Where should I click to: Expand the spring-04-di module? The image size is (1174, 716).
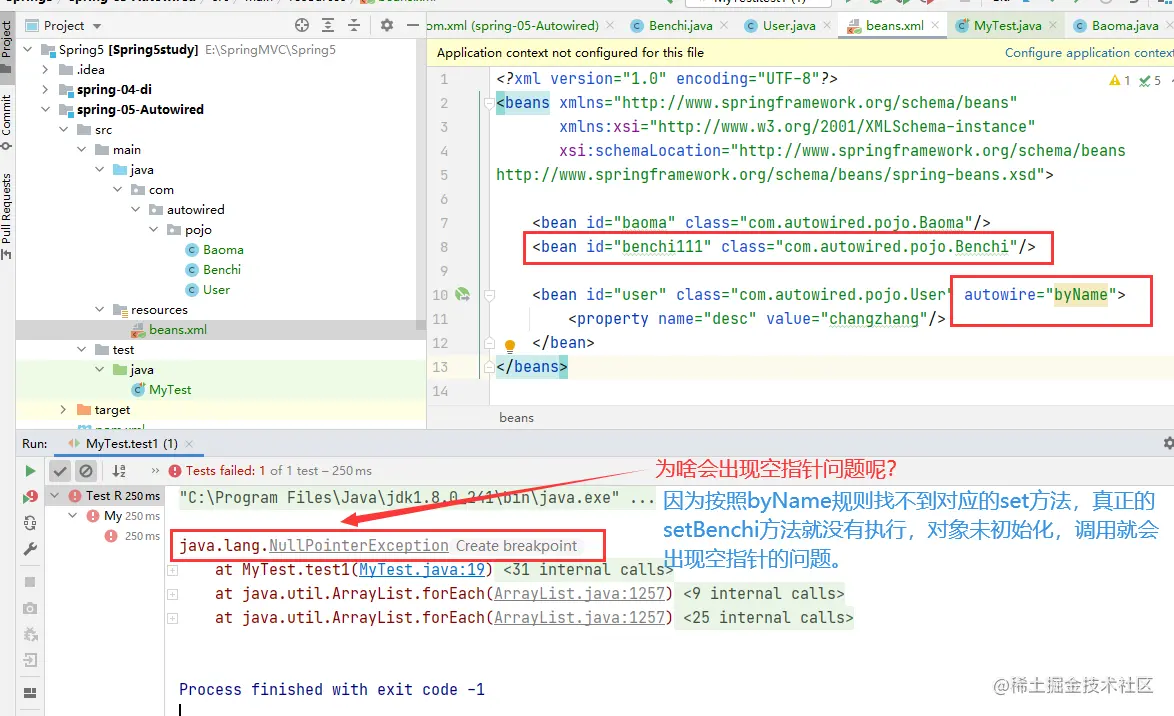pos(46,90)
